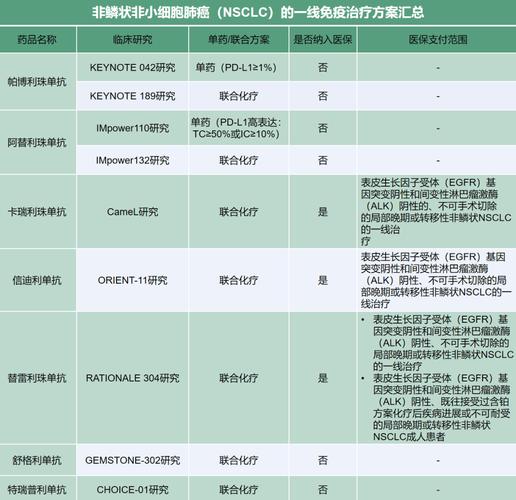This screenshot has height=500, width=516.
Task: Click 联合化疗 in the ORIENT-11 row
Action: click(239, 280)
